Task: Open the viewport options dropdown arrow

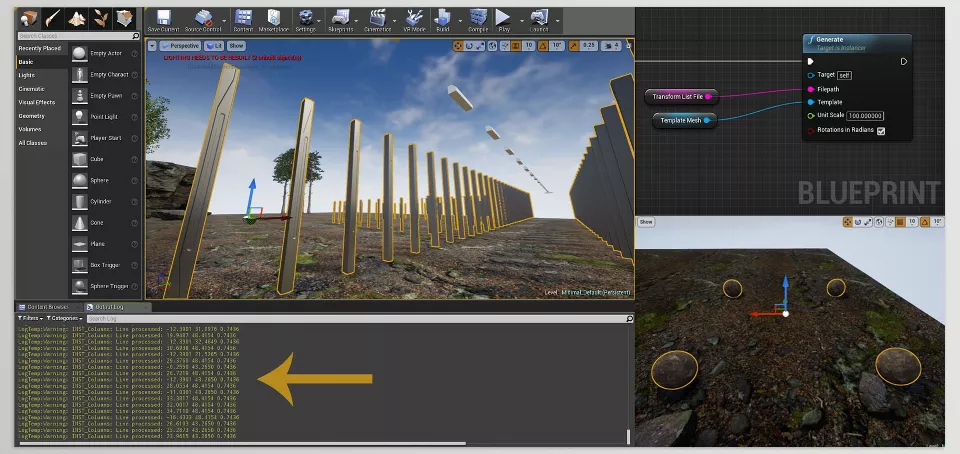Action: pyautogui.click(x=152, y=46)
